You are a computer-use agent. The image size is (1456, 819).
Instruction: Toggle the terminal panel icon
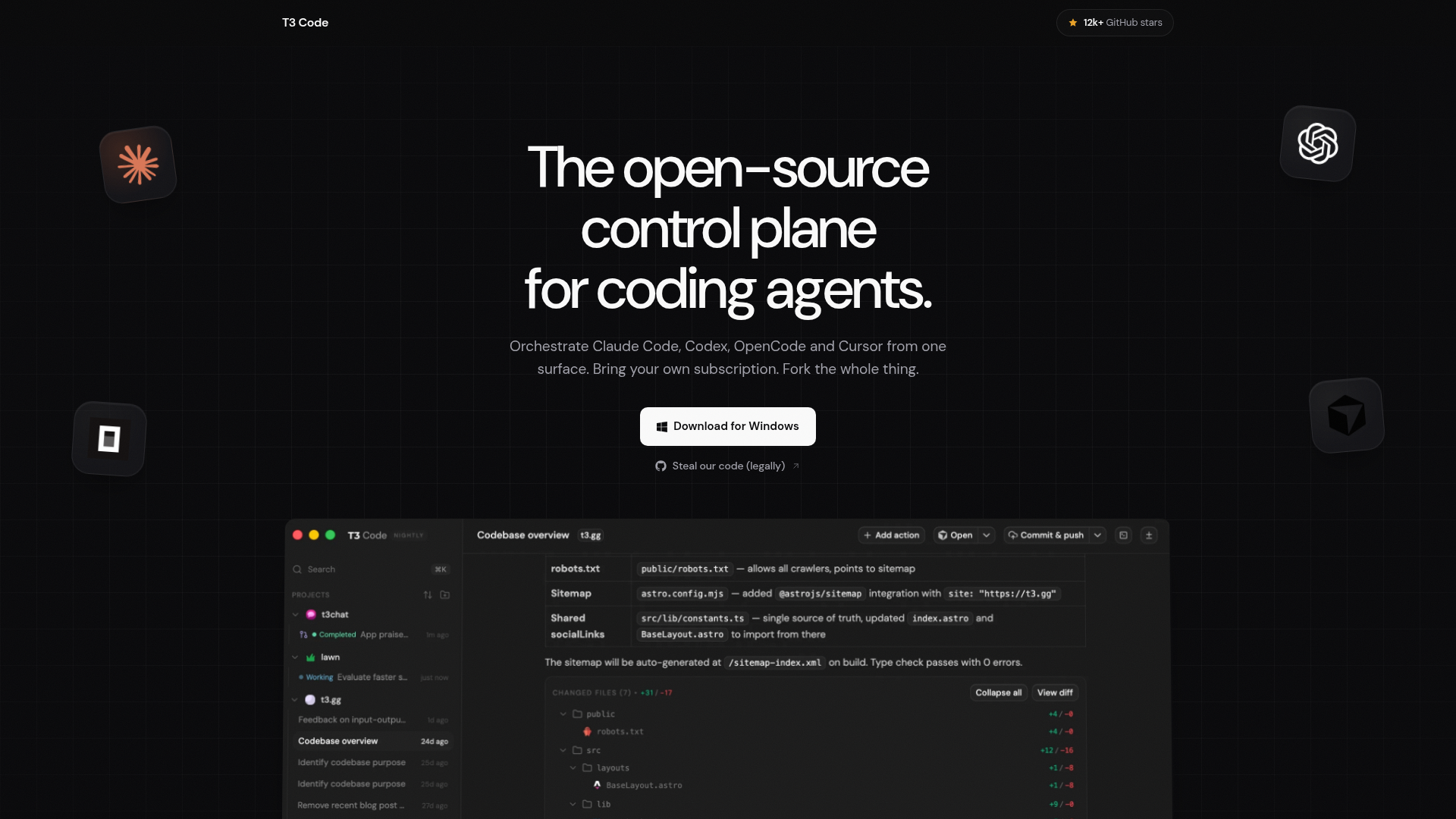[x=1124, y=535]
